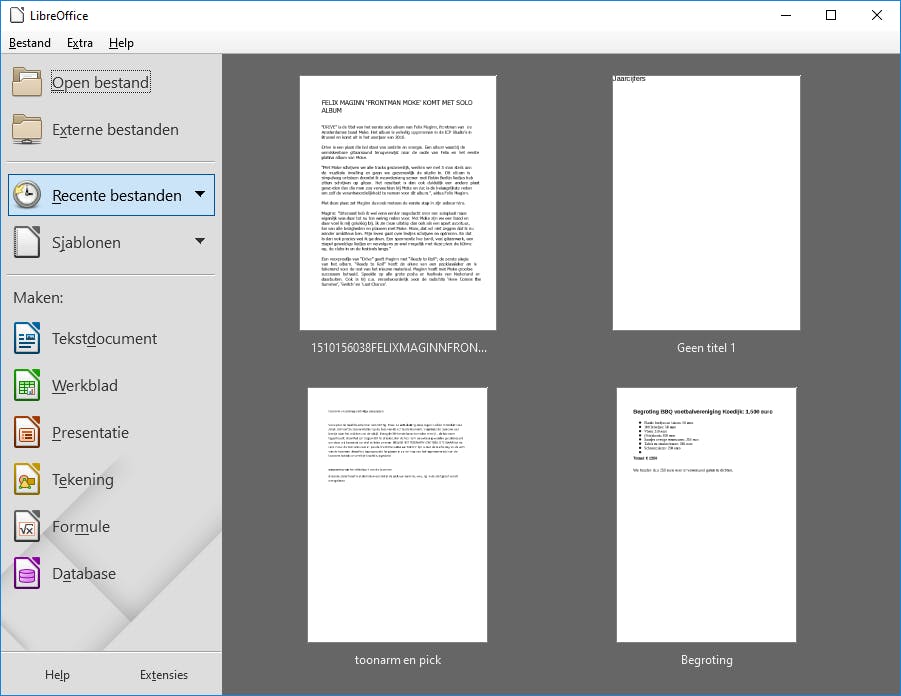The height and width of the screenshot is (696, 901).
Task: Open the toonarm en pick thumbnail
Action: pyautogui.click(x=398, y=515)
